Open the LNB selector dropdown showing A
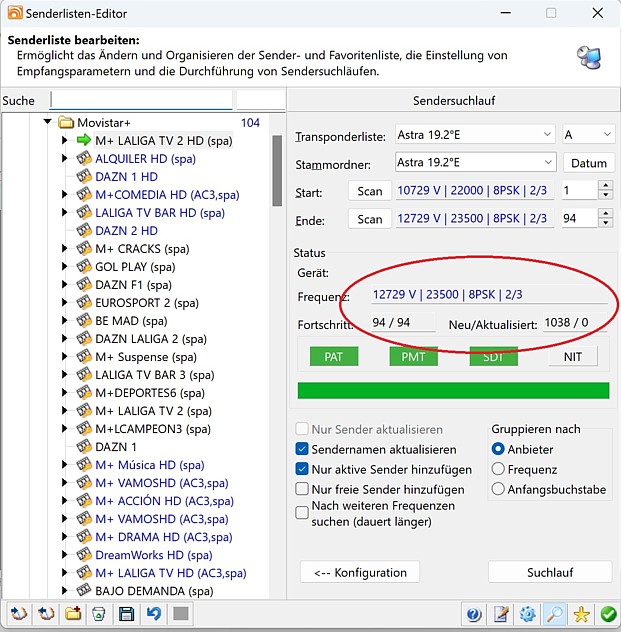This screenshot has height=632, width=621. coord(588,134)
